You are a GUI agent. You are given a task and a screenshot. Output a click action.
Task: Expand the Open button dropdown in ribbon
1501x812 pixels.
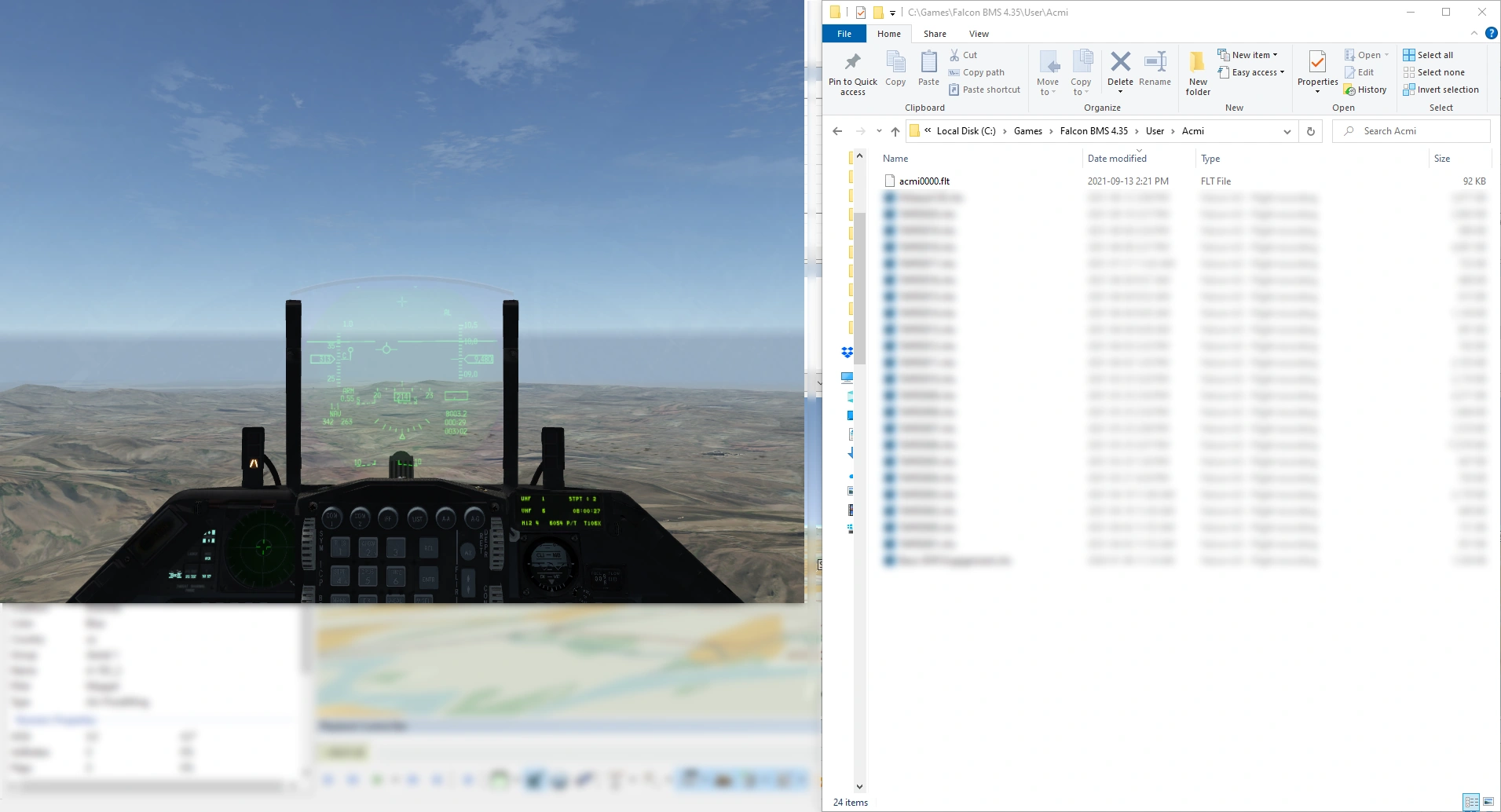(x=1386, y=55)
